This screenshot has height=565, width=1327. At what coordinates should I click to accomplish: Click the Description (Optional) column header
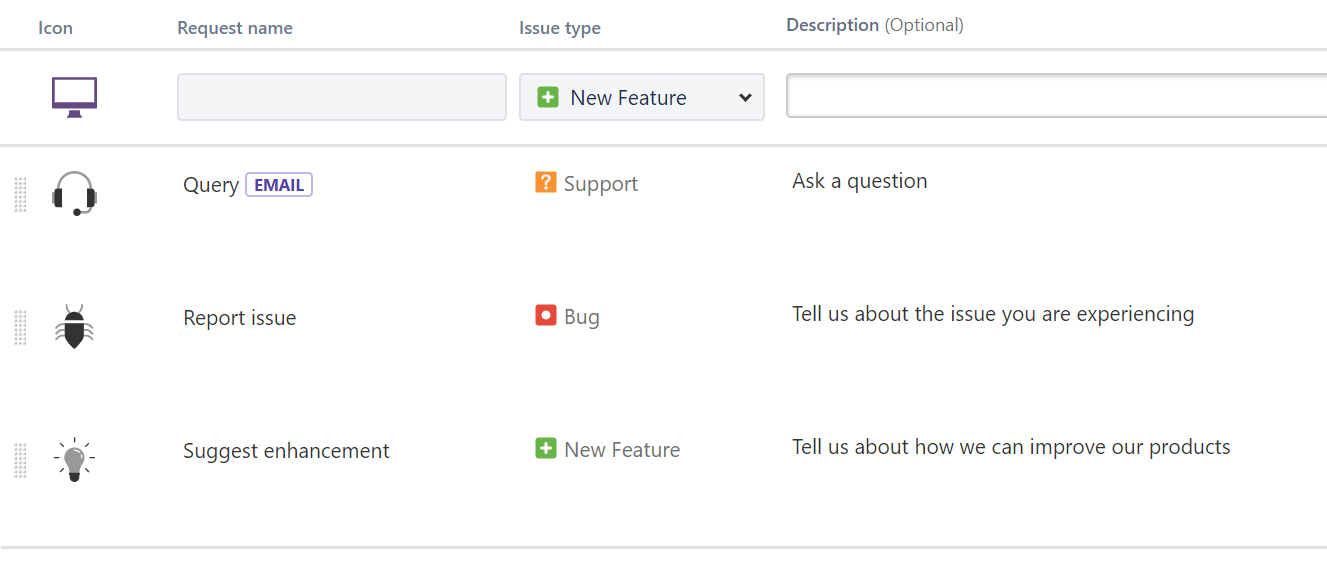(x=875, y=25)
